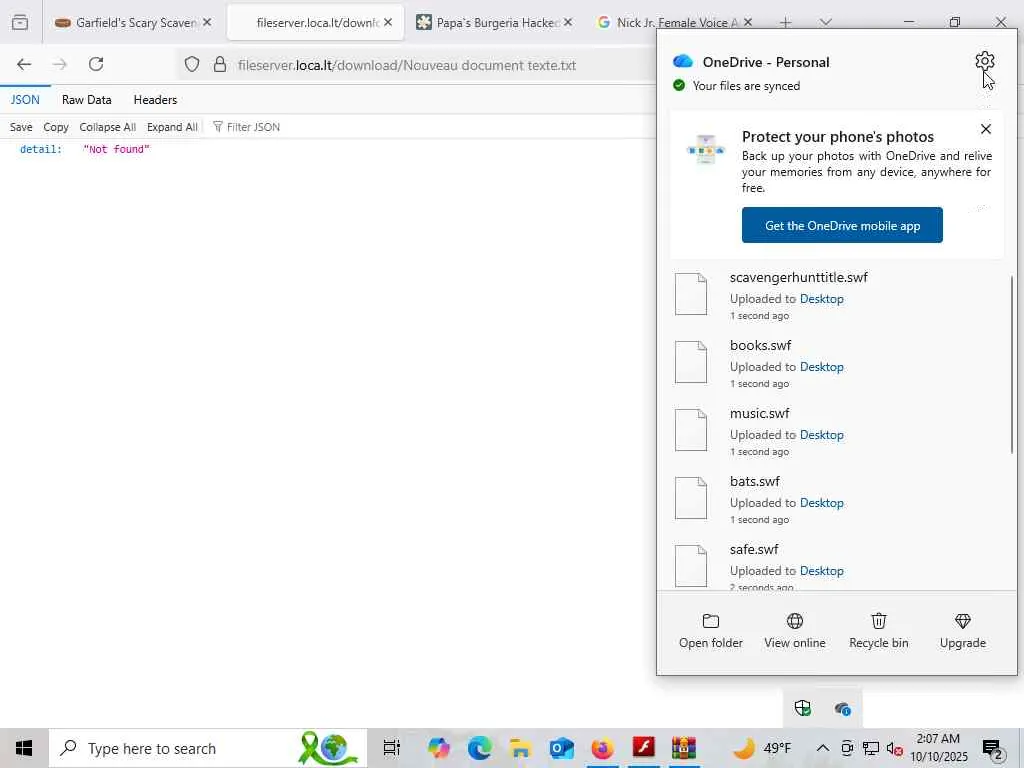Switch to the JSON tab

(x=25, y=99)
